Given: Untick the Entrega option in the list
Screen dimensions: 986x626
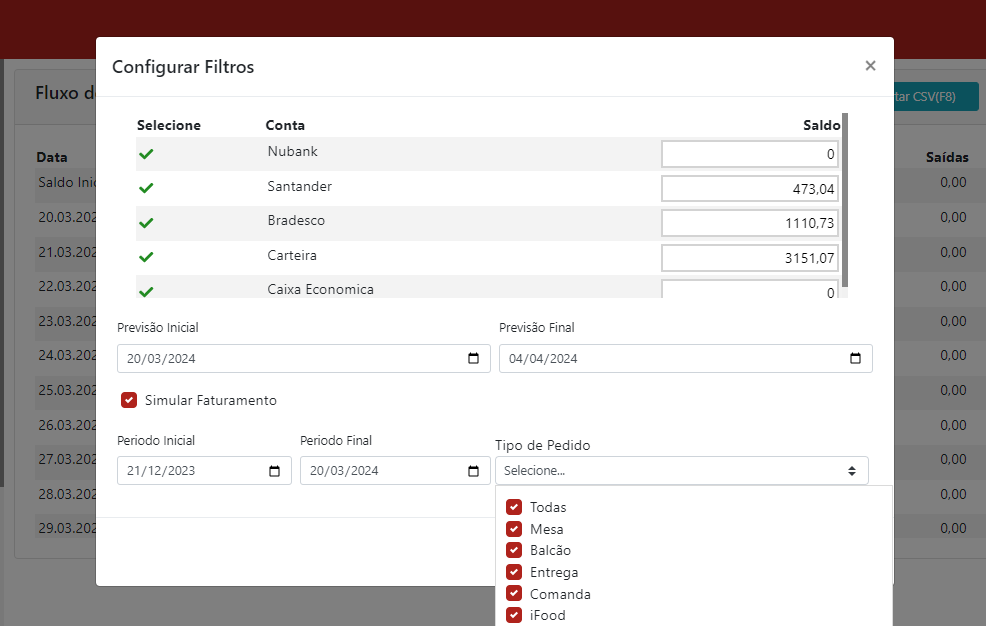Looking at the screenshot, I should tap(514, 572).
